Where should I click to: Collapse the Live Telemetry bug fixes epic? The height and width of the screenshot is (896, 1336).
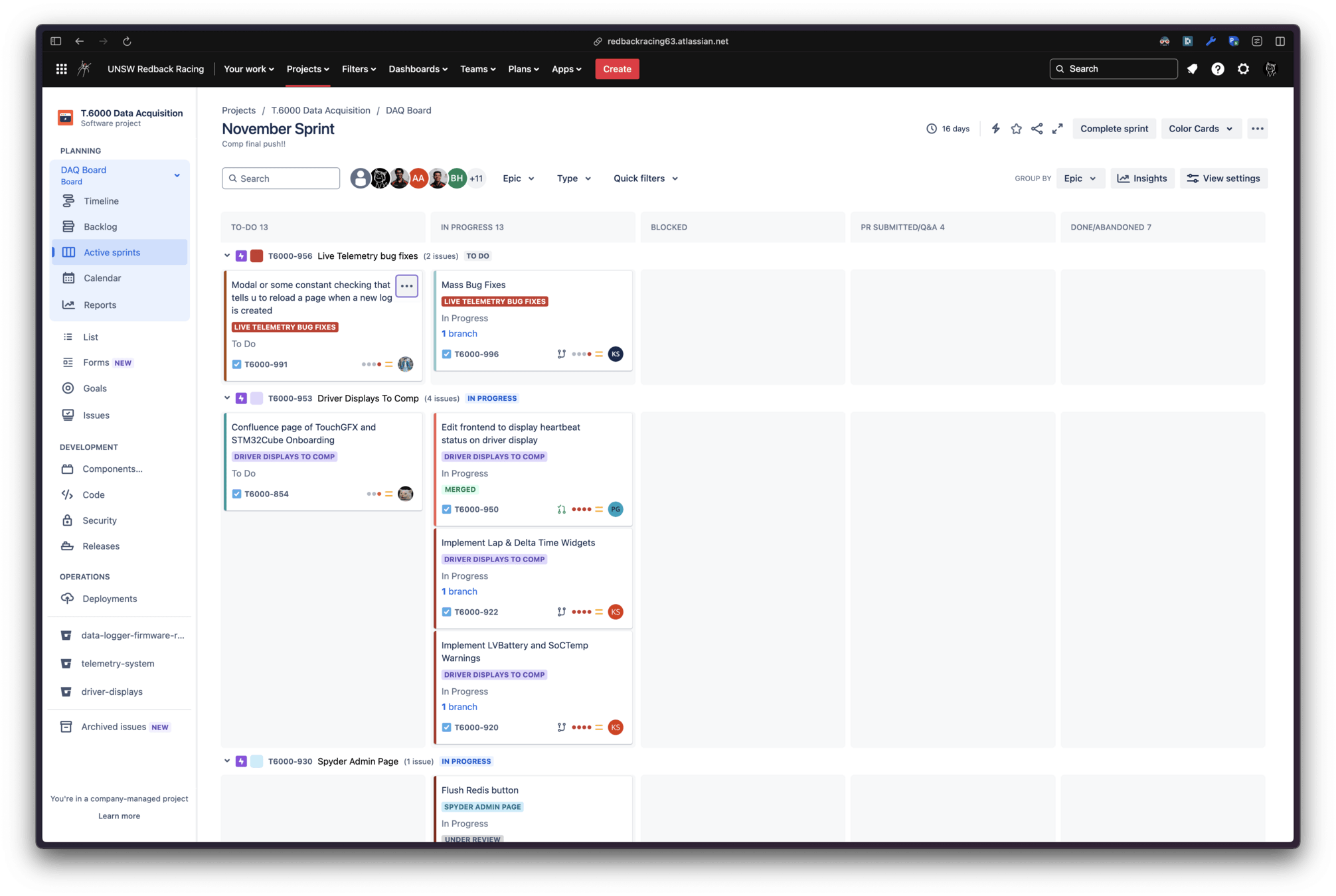click(227, 256)
